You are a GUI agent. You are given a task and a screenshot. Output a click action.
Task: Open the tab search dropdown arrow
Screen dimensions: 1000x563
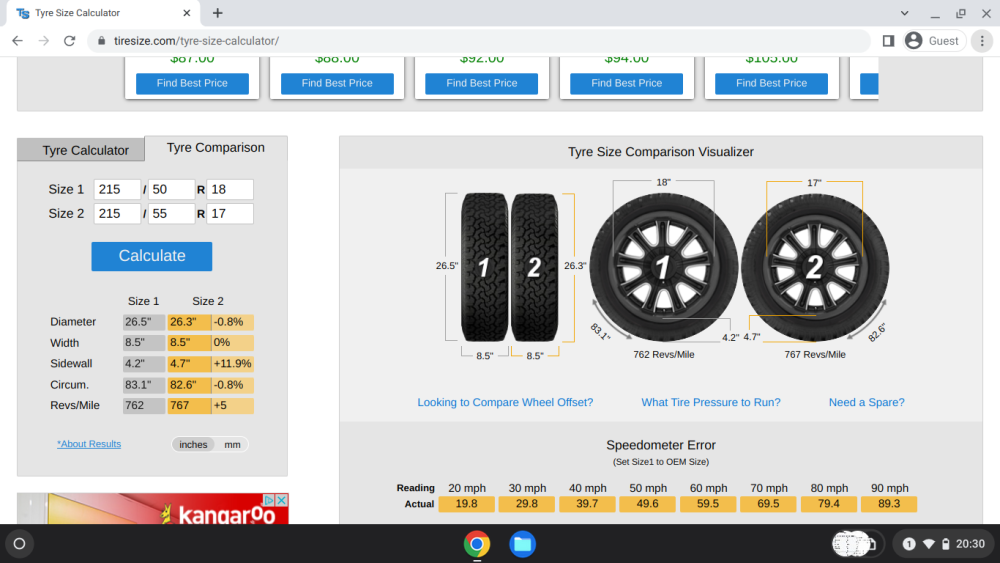point(904,13)
